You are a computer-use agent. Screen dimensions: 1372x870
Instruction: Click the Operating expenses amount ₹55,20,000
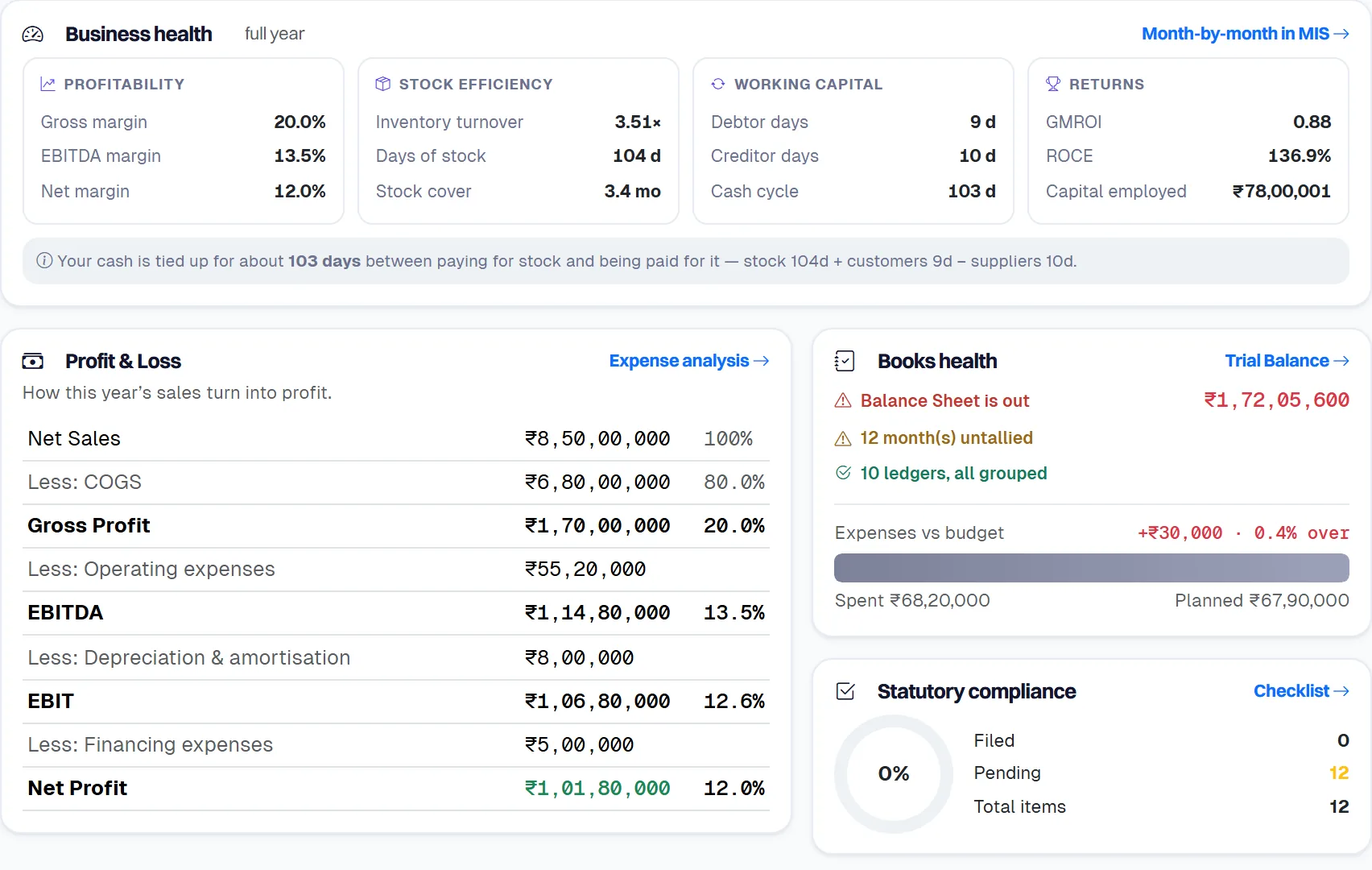coord(585,569)
